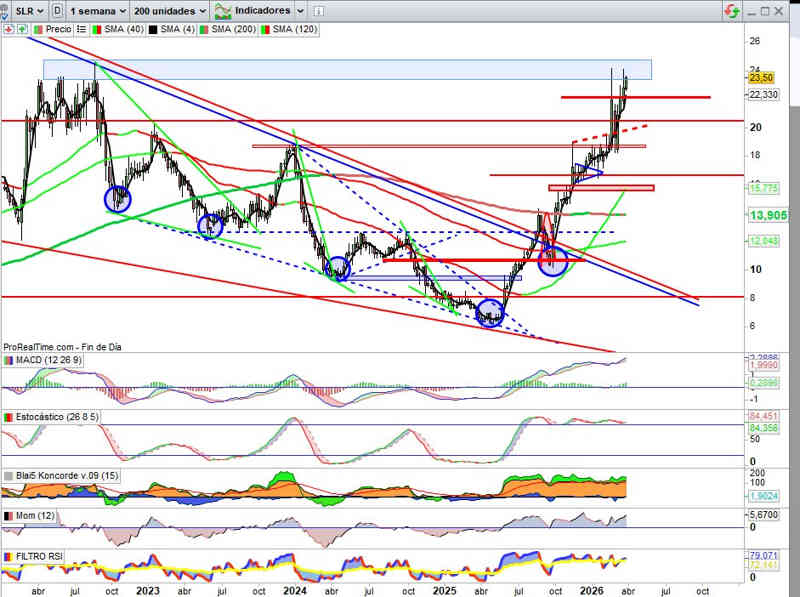800x597 pixels.
Task: Click the FILTRO RSI indicator's icon
Action: (x=9, y=556)
